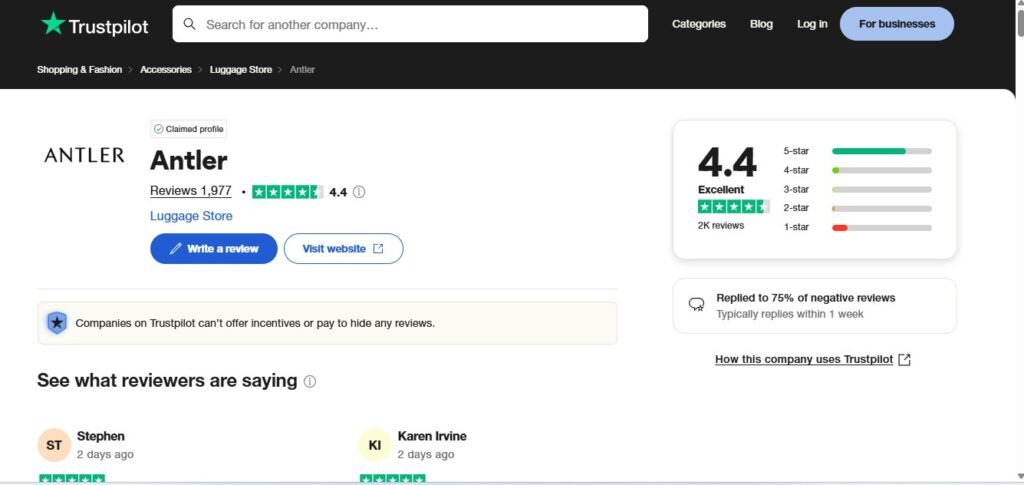Click See what reviewers are saying heading
This screenshot has width=1024, height=485.
pyautogui.click(x=167, y=381)
